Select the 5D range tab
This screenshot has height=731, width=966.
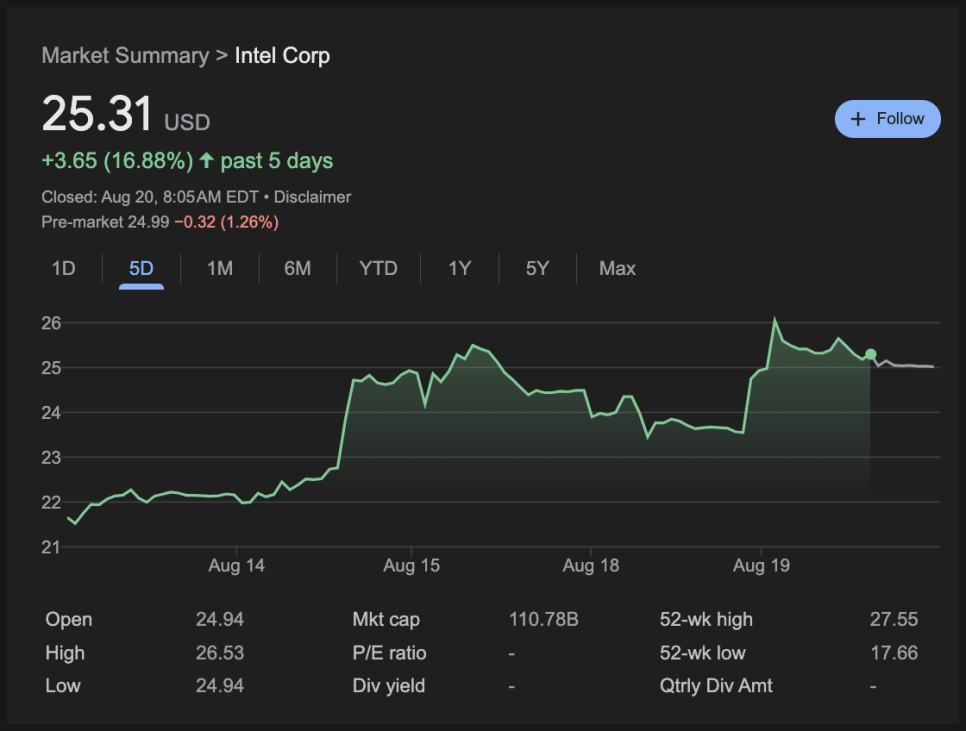[x=141, y=269]
